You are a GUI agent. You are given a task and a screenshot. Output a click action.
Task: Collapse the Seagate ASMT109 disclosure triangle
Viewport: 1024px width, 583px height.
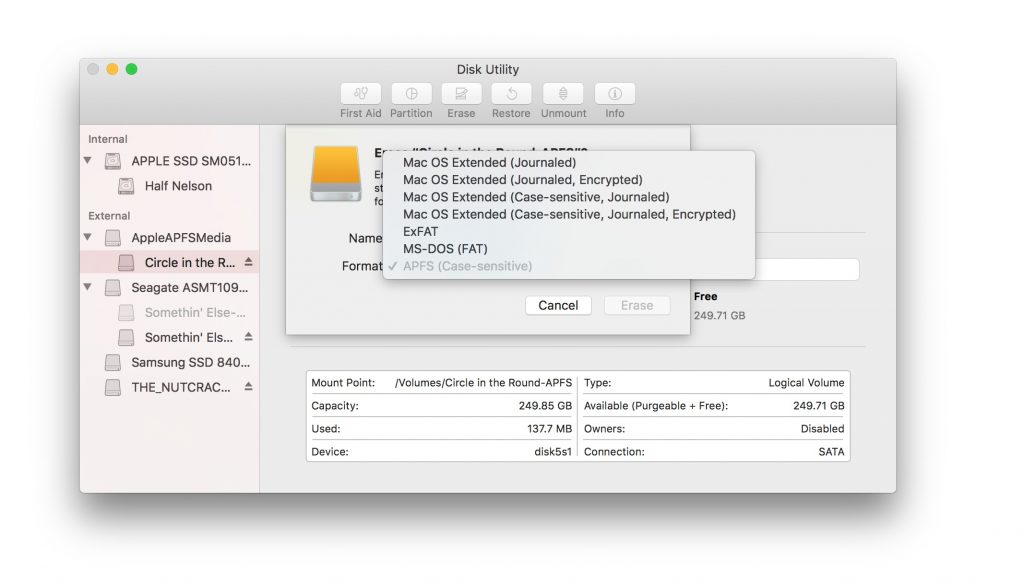point(88,288)
